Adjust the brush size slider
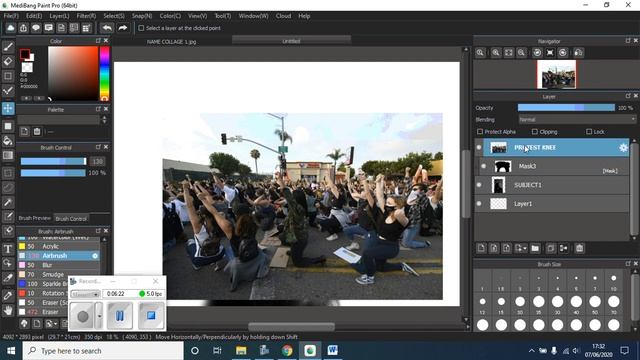Image resolution: width=640 pixels, height=360 pixels. tap(53, 161)
